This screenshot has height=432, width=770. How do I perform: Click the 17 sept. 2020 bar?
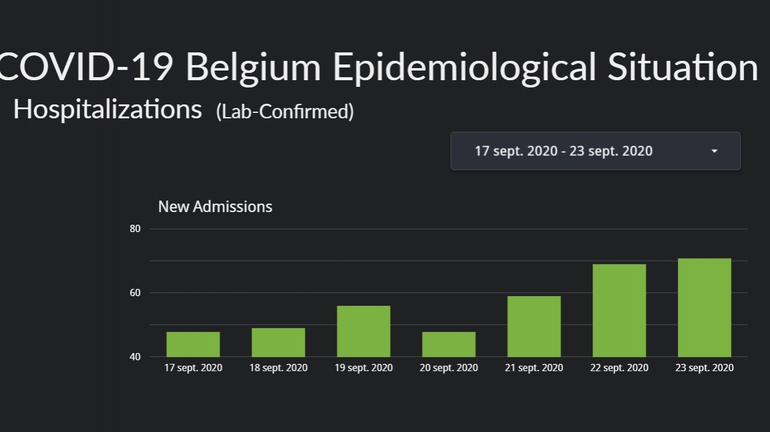193,344
